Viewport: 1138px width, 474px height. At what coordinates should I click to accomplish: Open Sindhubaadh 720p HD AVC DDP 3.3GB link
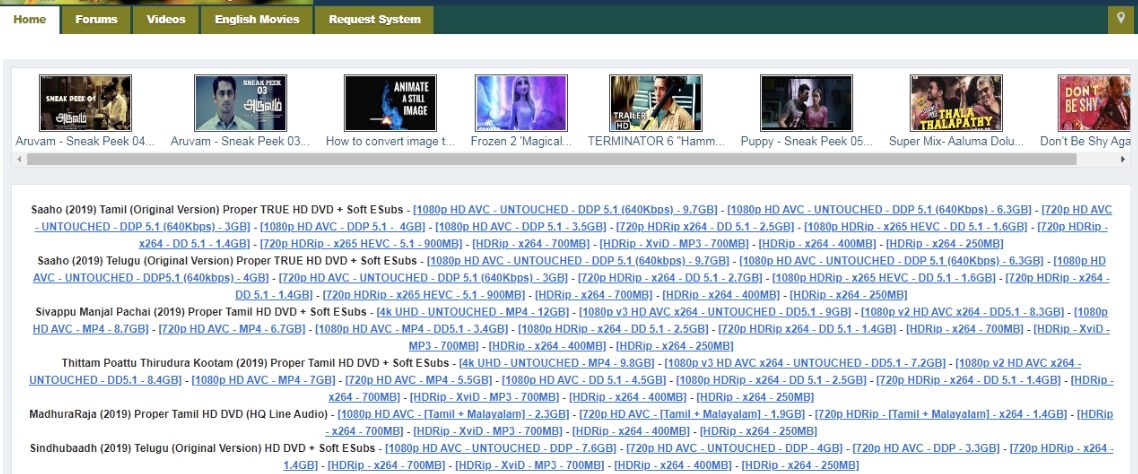[x=926, y=449]
